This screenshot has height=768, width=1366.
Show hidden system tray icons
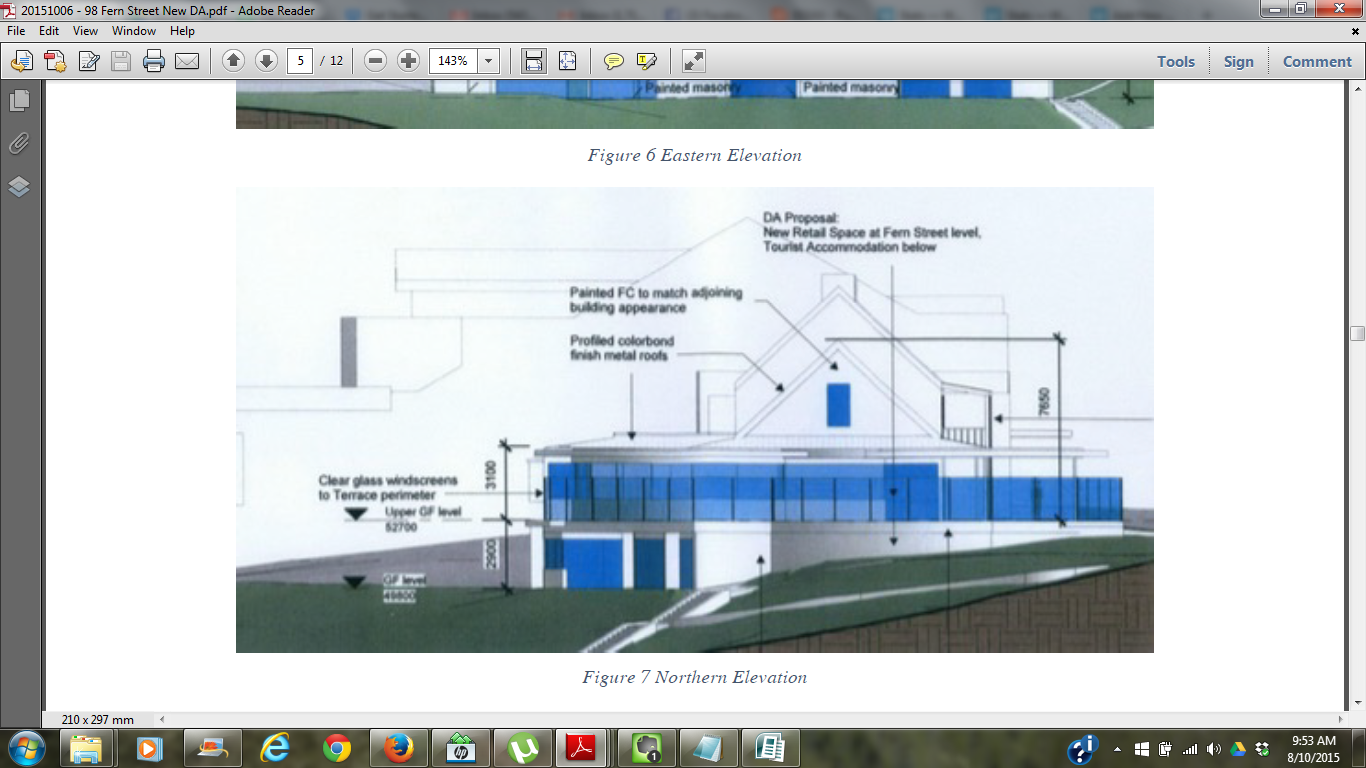[x=1117, y=749]
